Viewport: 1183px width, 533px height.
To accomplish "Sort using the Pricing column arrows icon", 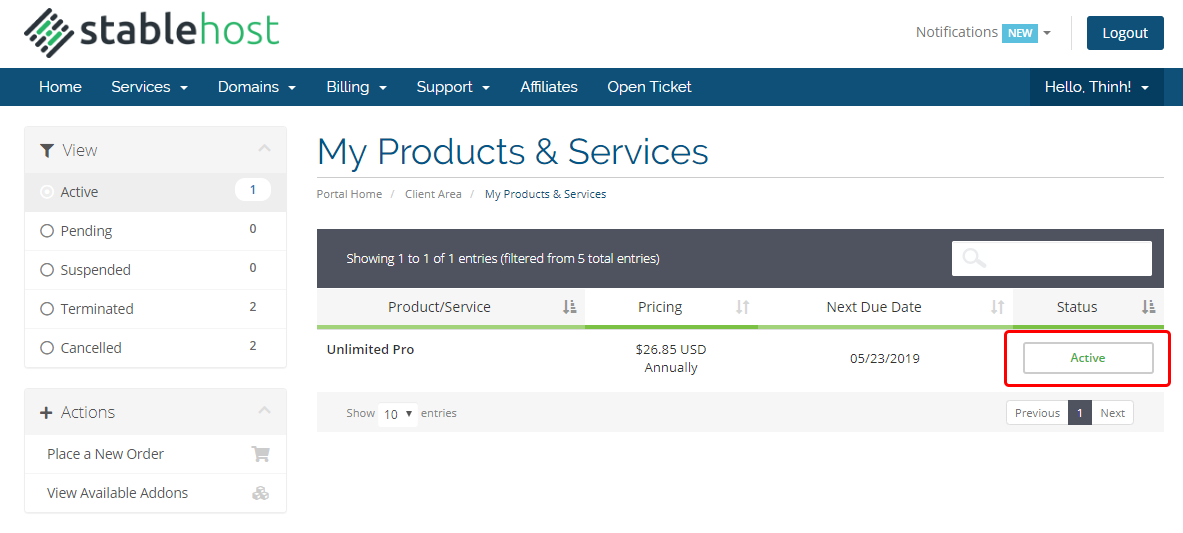I will pyautogui.click(x=743, y=307).
